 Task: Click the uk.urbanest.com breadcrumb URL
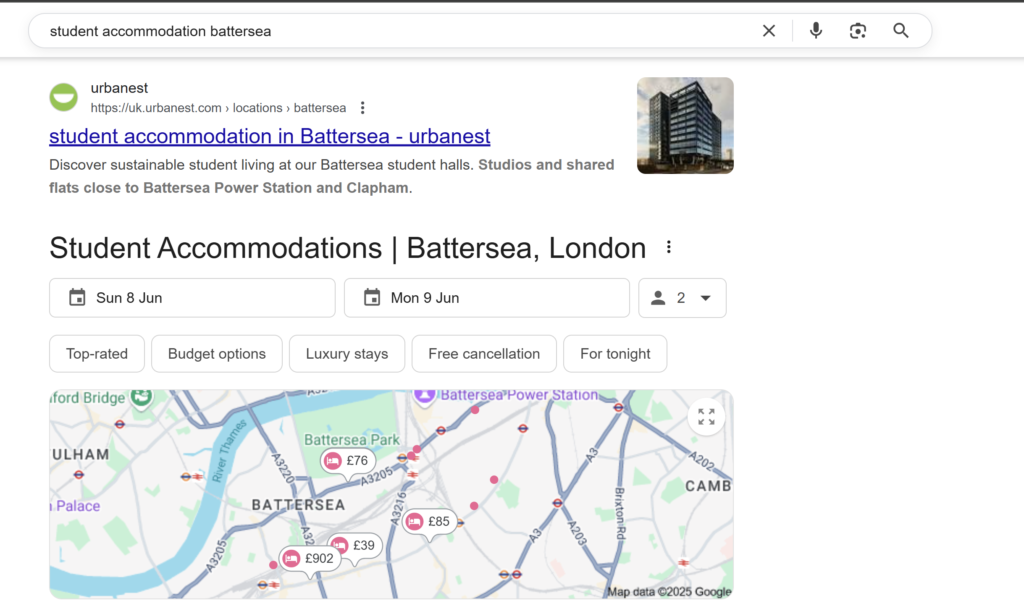pyautogui.click(x=218, y=108)
